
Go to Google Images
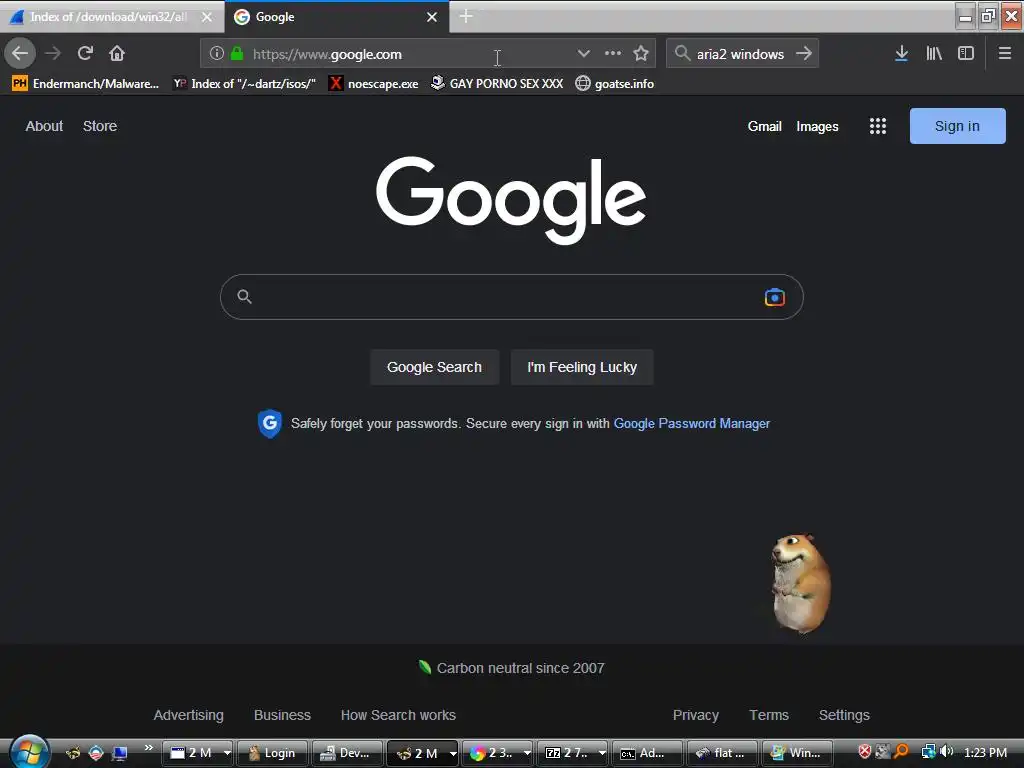[817, 126]
